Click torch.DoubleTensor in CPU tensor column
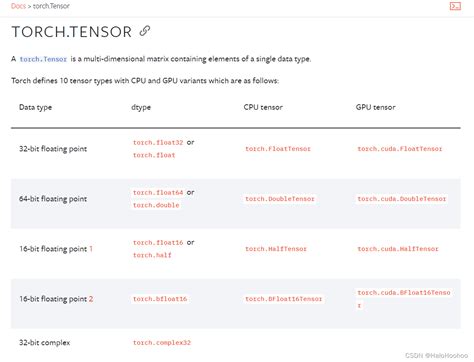Image resolution: width=474 pixels, height=362 pixels. [280, 199]
